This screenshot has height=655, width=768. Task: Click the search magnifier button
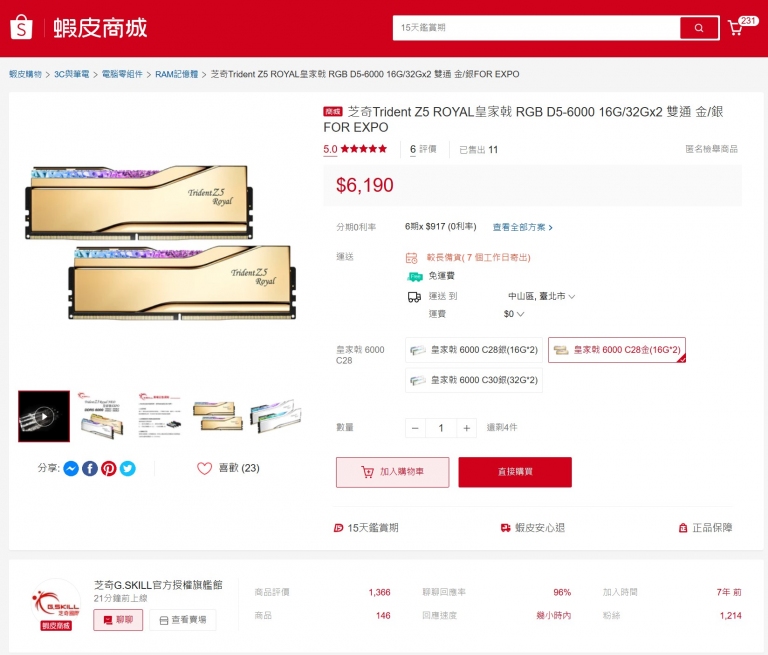pos(699,28)
